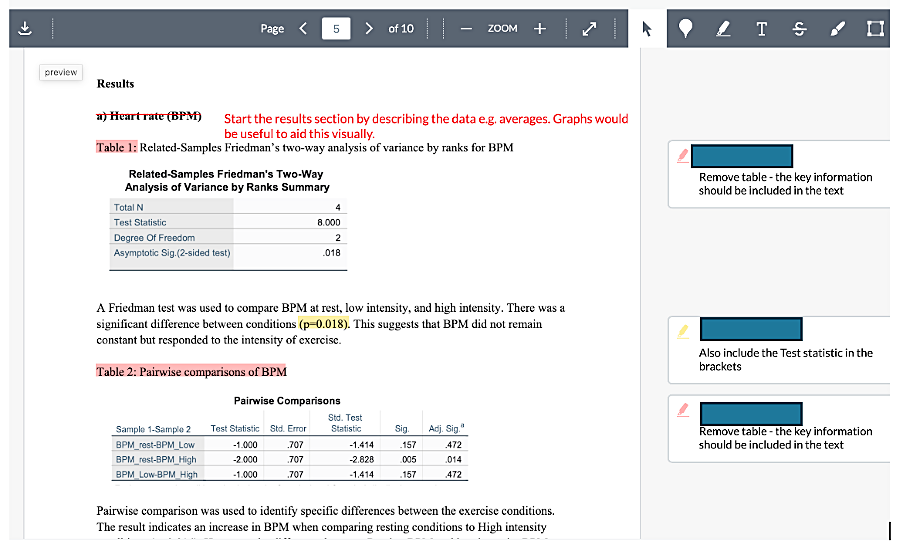Click the preview button

[61, 72]
